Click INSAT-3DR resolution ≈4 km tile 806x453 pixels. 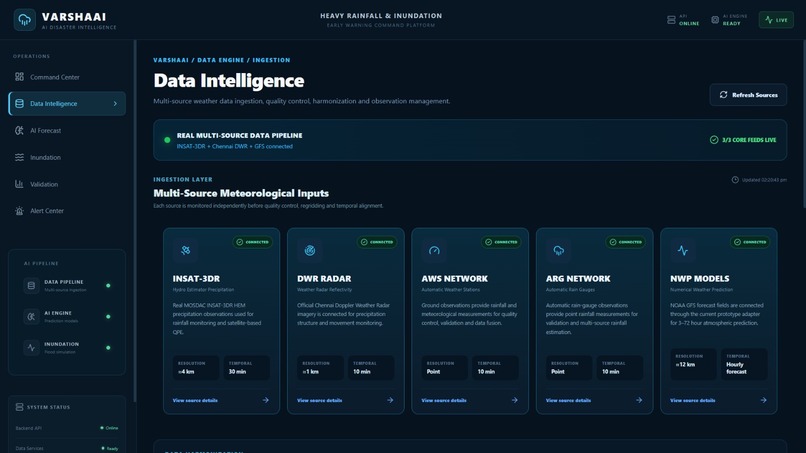point(196,368)
